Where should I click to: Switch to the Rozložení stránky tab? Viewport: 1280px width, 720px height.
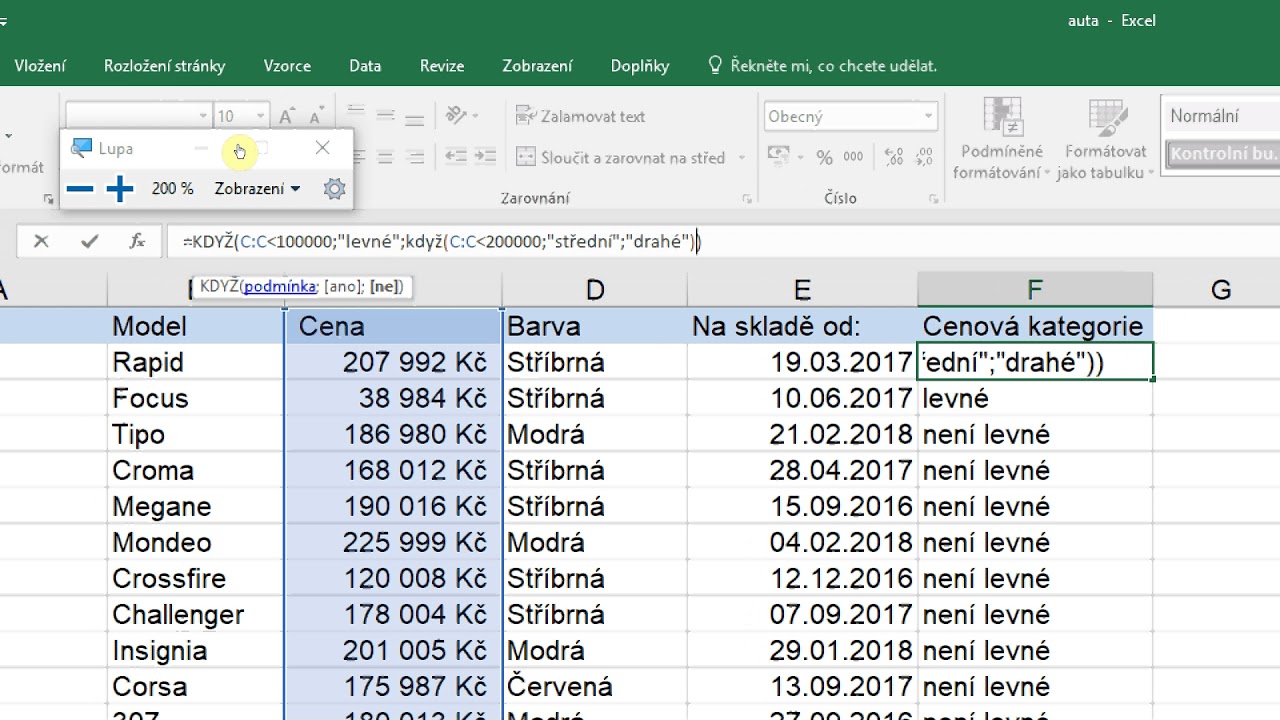(165, 66)
